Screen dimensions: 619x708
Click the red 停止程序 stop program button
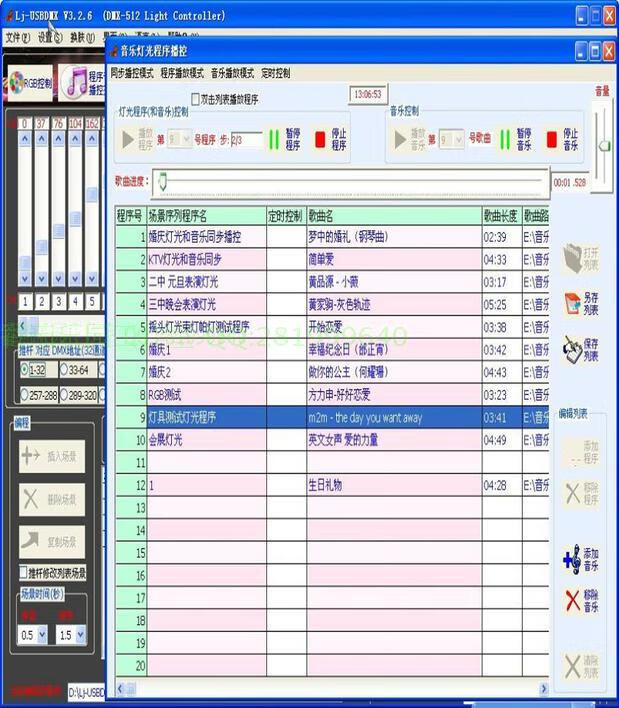[x=330, y=139]
